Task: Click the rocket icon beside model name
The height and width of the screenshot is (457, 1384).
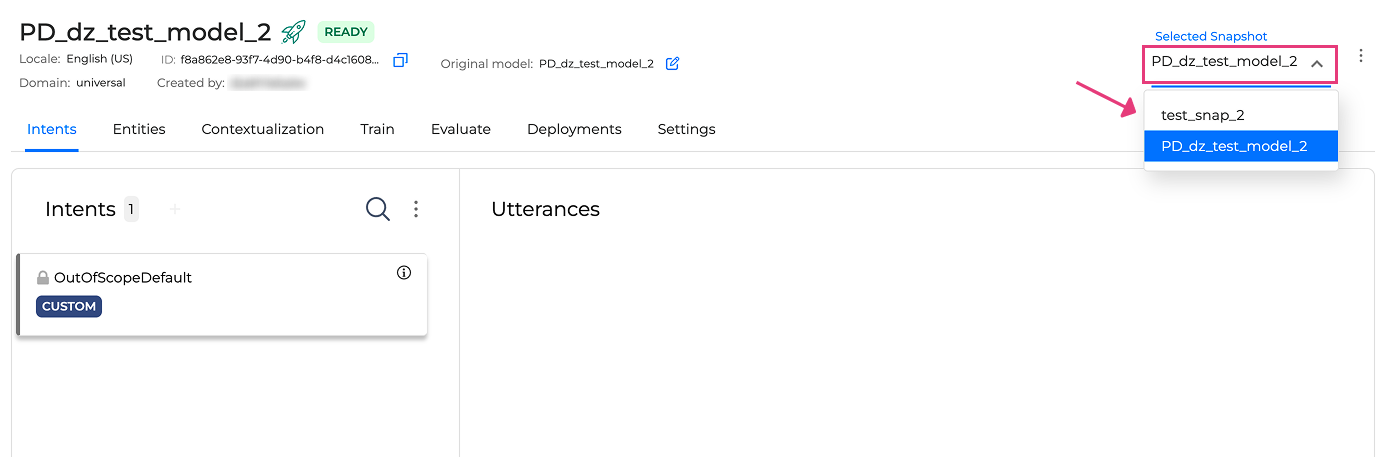Action: (293, 32)
